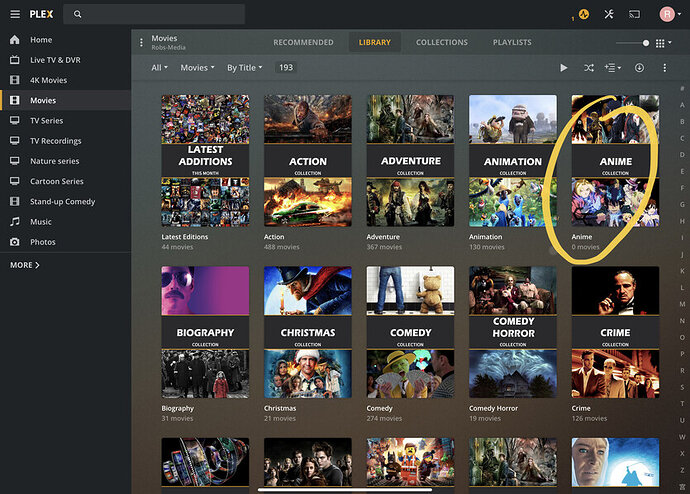Click the 193 item count badge
The height and width of the screenshot is (494, 690).
[x=286, y=67]
